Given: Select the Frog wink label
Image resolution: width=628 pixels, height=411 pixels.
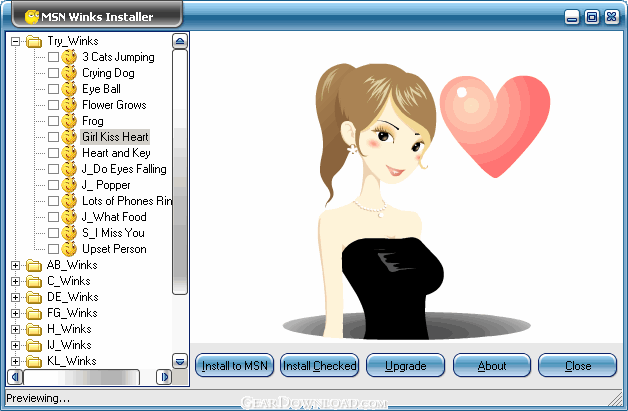Looking at the screenshot, I should pos(93,121).
